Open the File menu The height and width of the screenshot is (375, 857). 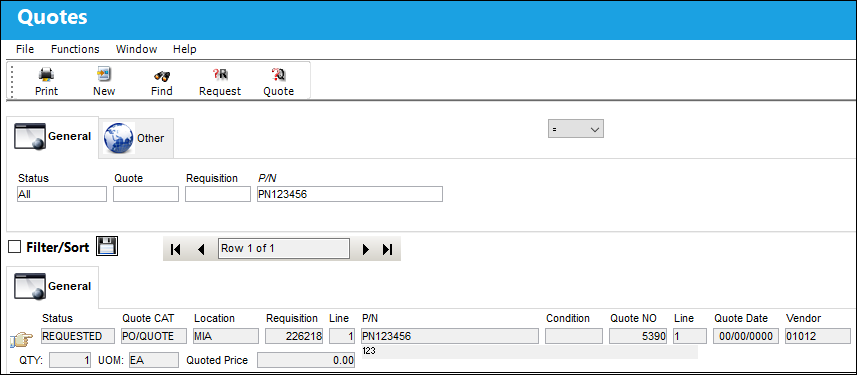coord(25,49)
